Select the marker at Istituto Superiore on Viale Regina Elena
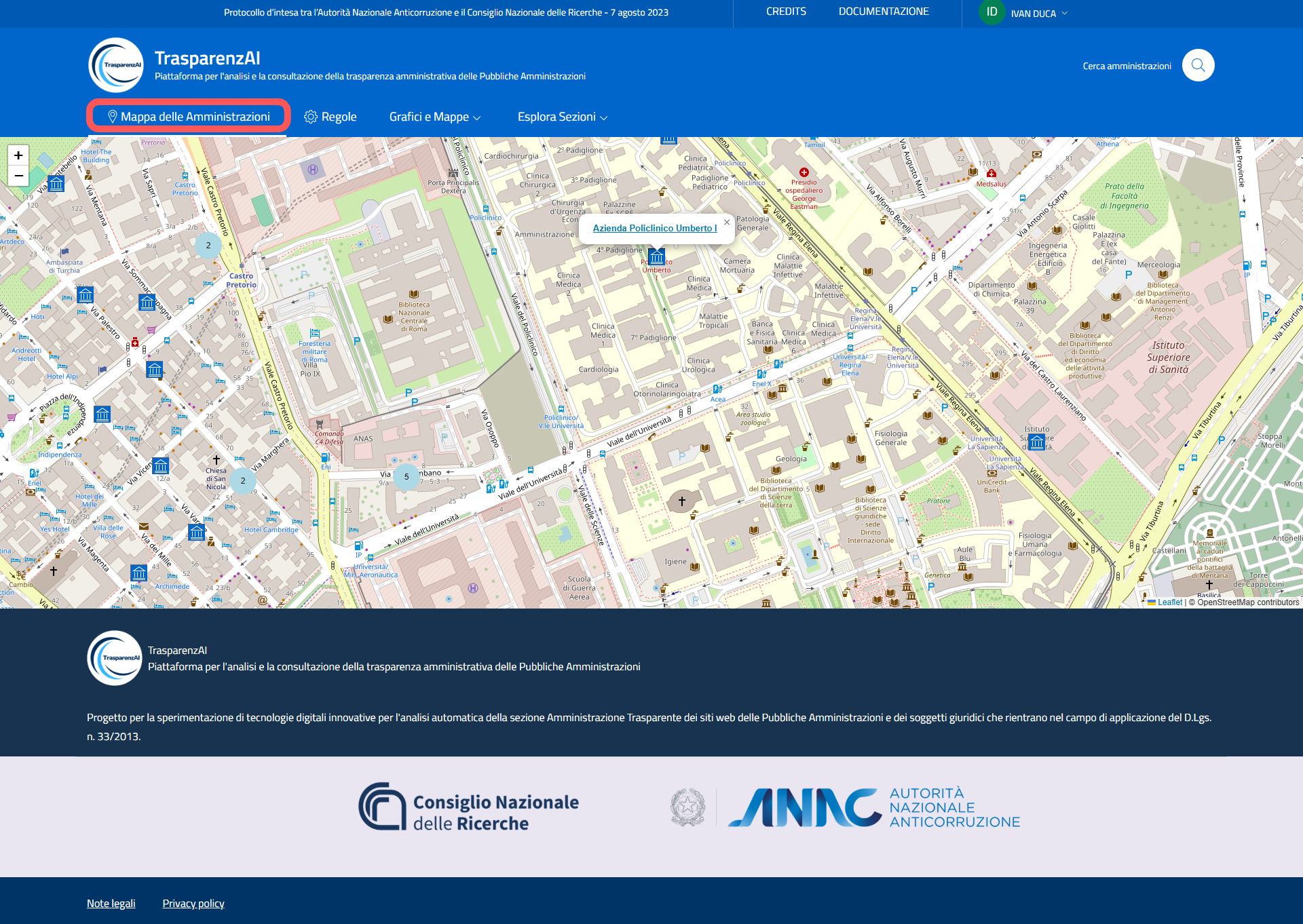Viewport: 1303px width, 924px height. point(1037,442)
